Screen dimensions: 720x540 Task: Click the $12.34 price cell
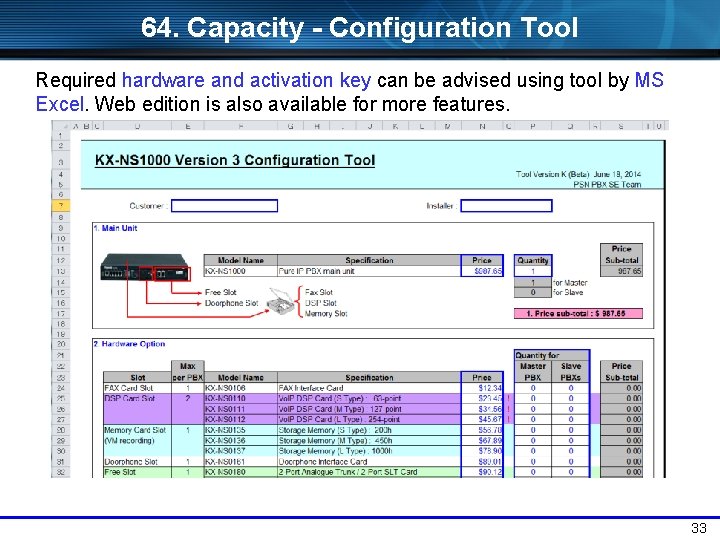click(482, 388)
